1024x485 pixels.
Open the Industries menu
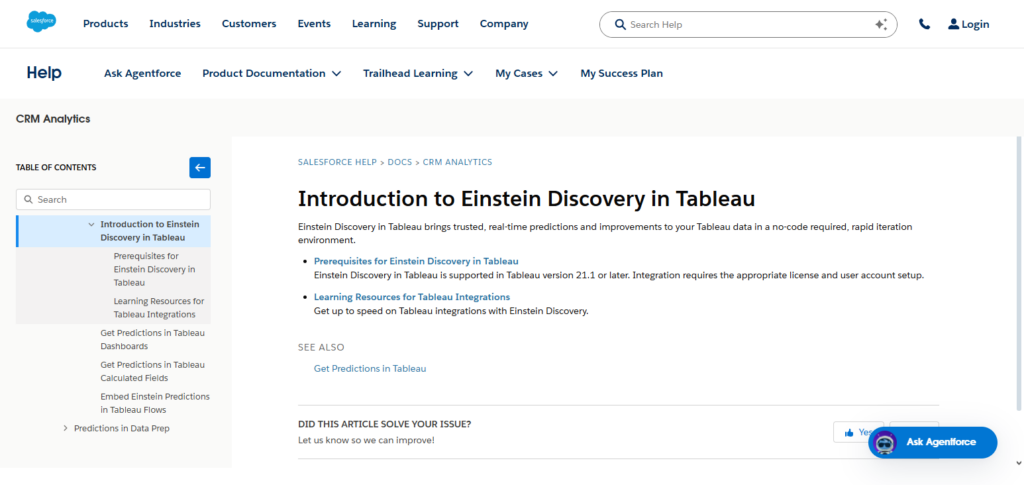(175, 23)
